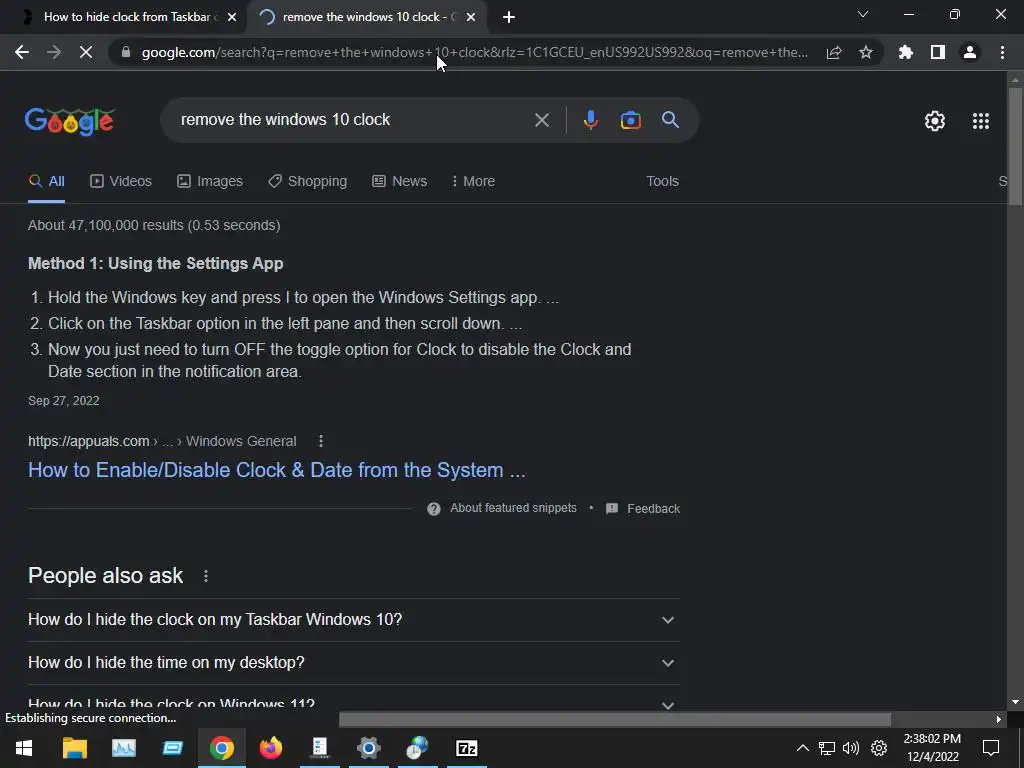Screen dimensions: 1024x768
Task: Switch to Videos results
Action: (121, 182)
